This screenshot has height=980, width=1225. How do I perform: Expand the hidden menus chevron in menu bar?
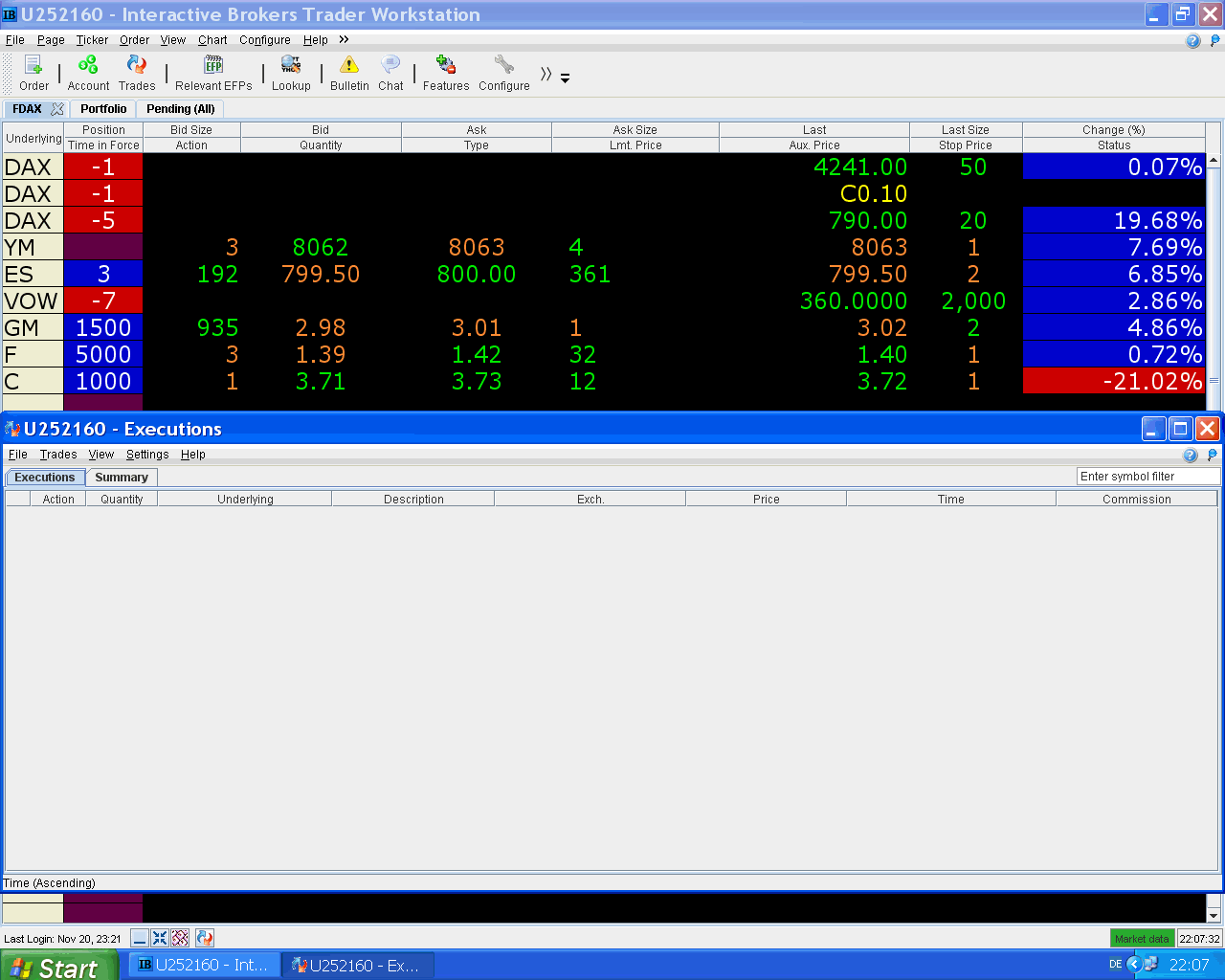(344, 39)
